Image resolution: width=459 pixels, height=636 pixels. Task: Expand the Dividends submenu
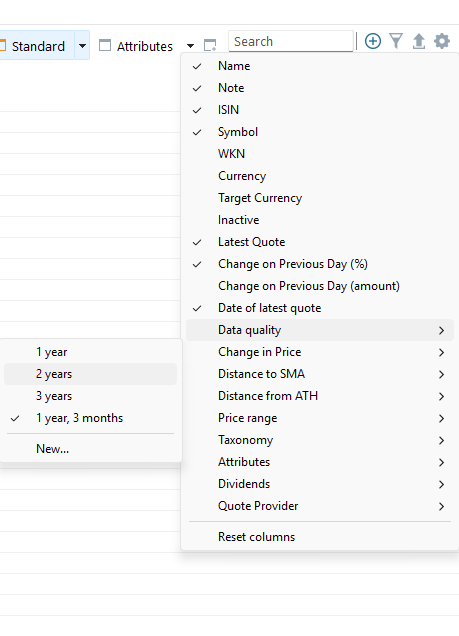320,484
